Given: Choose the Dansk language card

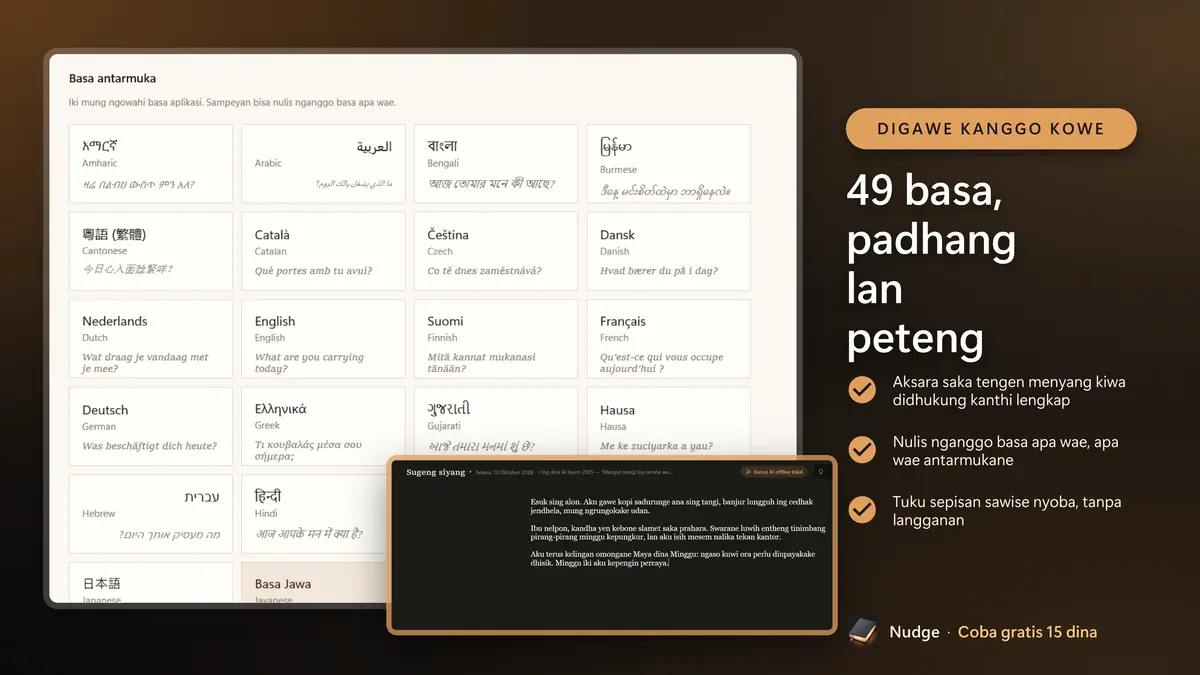Looking at the screenshot, I should click(668, 251).
